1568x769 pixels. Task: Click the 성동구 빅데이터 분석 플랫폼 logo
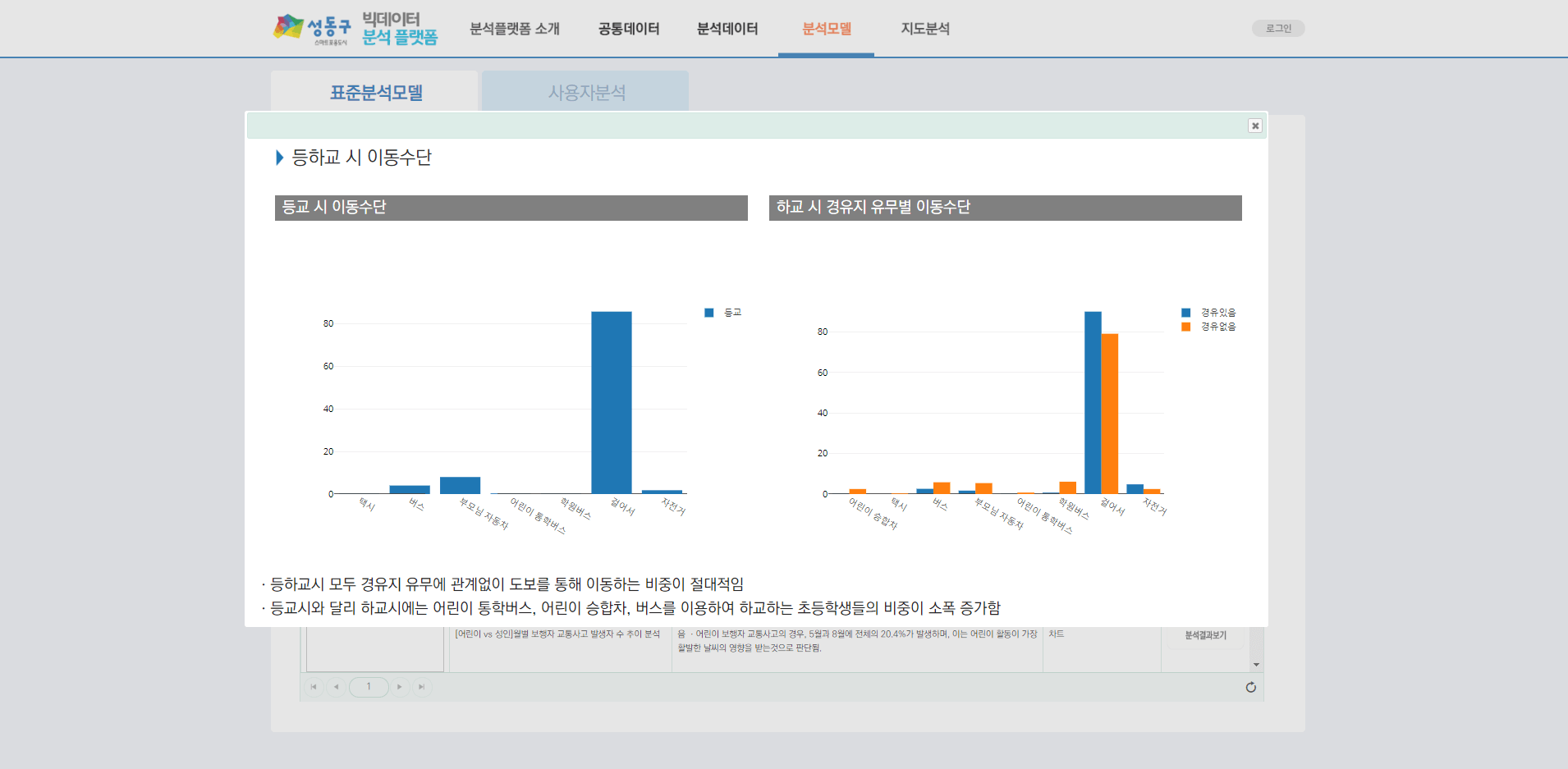click(355, 29)
